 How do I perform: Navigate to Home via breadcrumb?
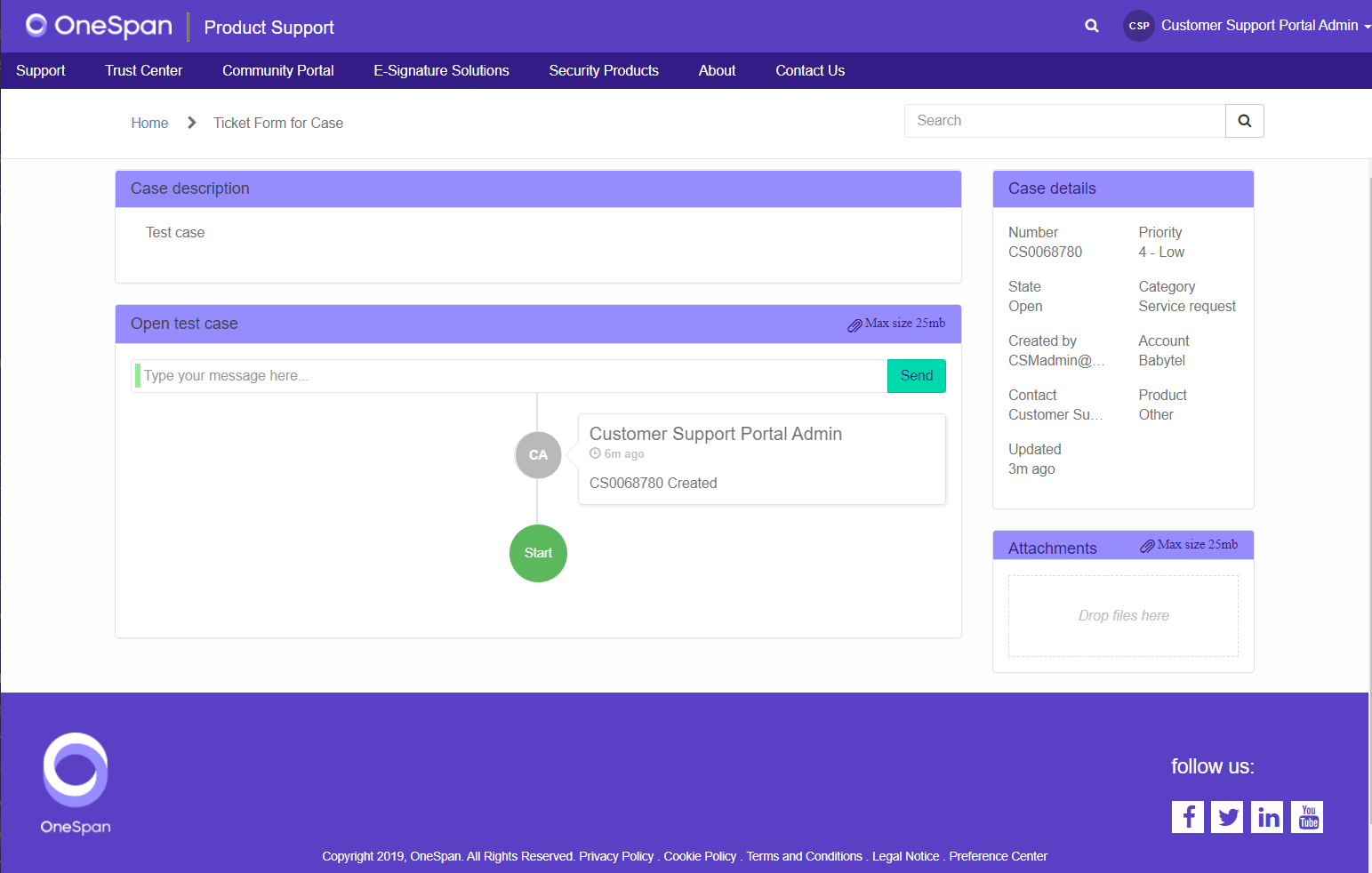pos(149,123)
